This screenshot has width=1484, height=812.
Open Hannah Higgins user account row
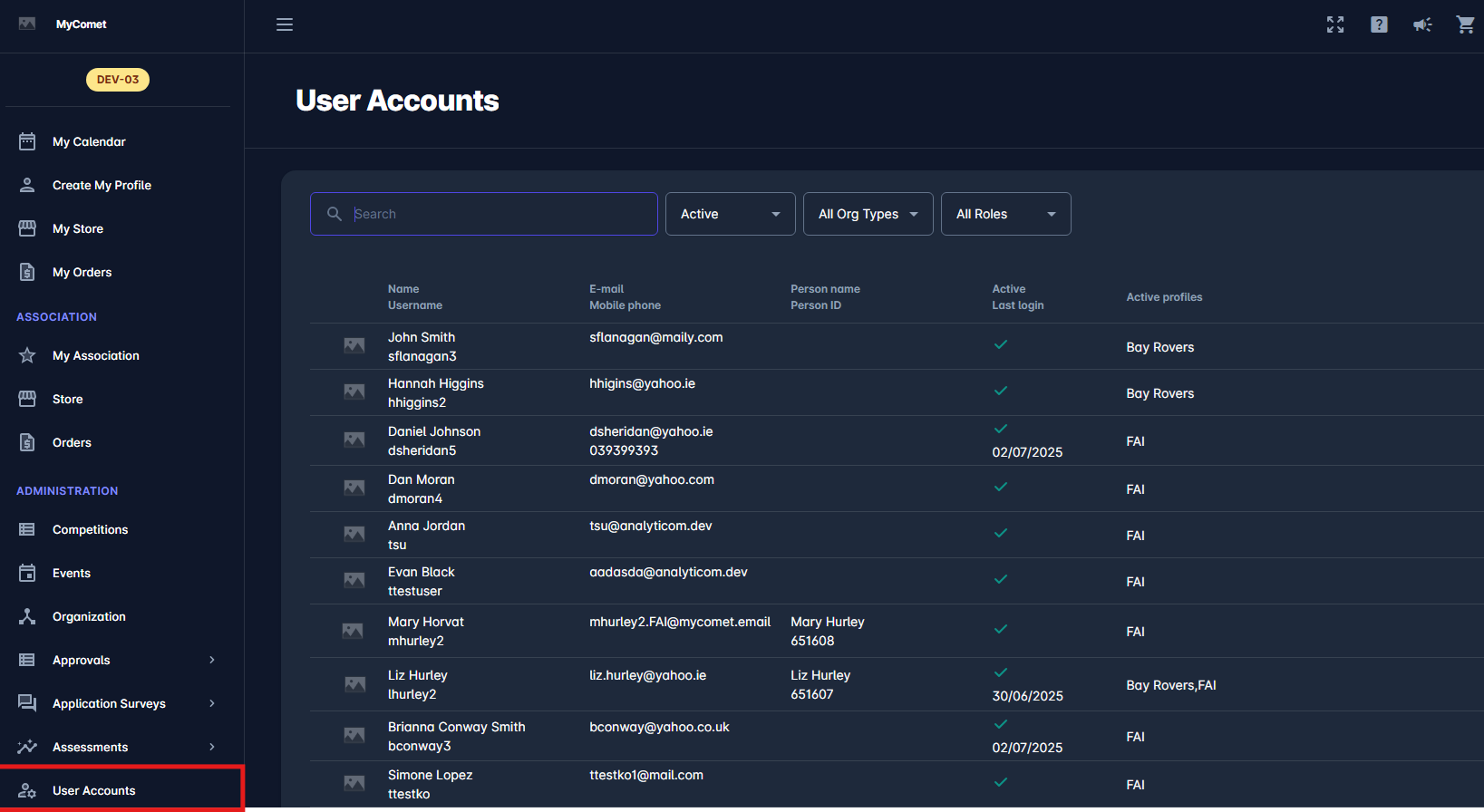tap(436, 392)
